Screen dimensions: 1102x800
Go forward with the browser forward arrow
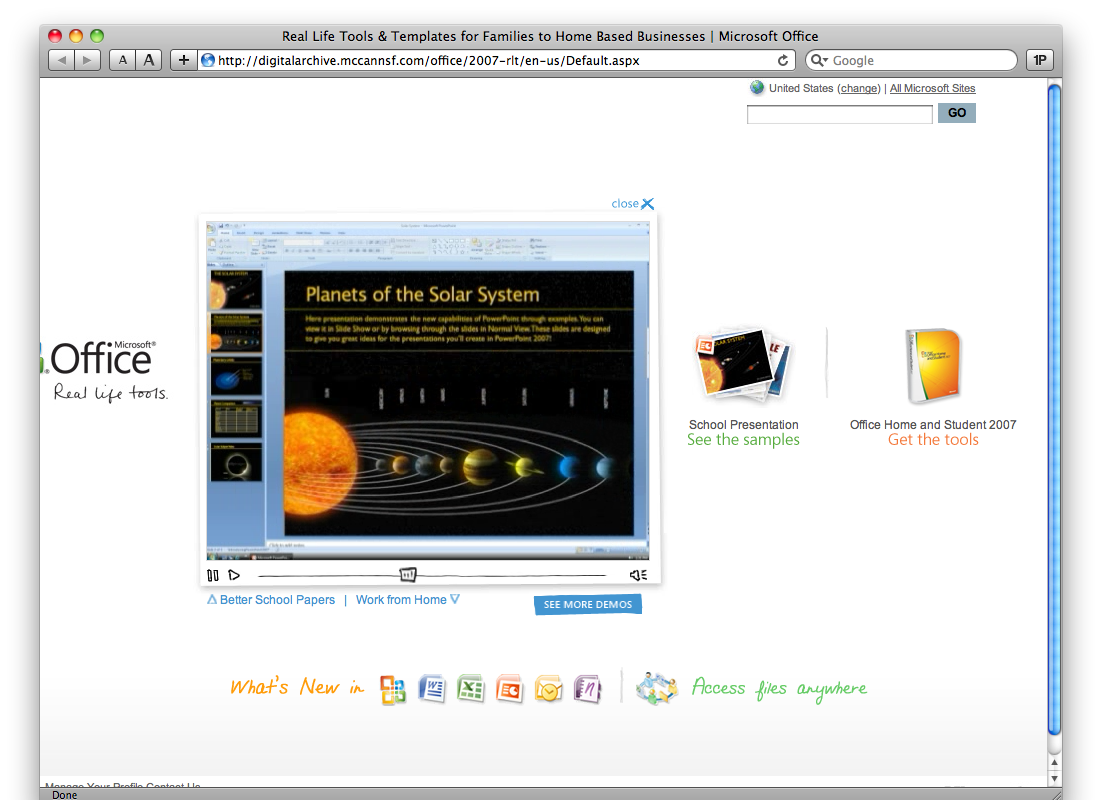click(x=87, y=60)
